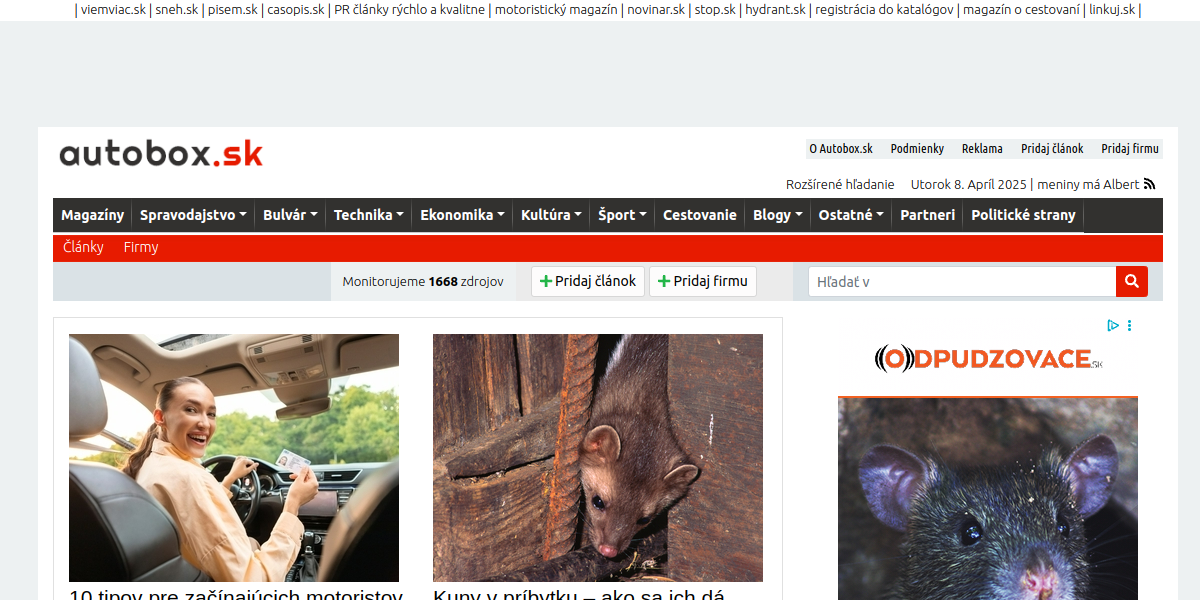The width and height of the screenshot is (1200, 600).
Task: Visit the stop.sk link
Action: pos(715,10)
